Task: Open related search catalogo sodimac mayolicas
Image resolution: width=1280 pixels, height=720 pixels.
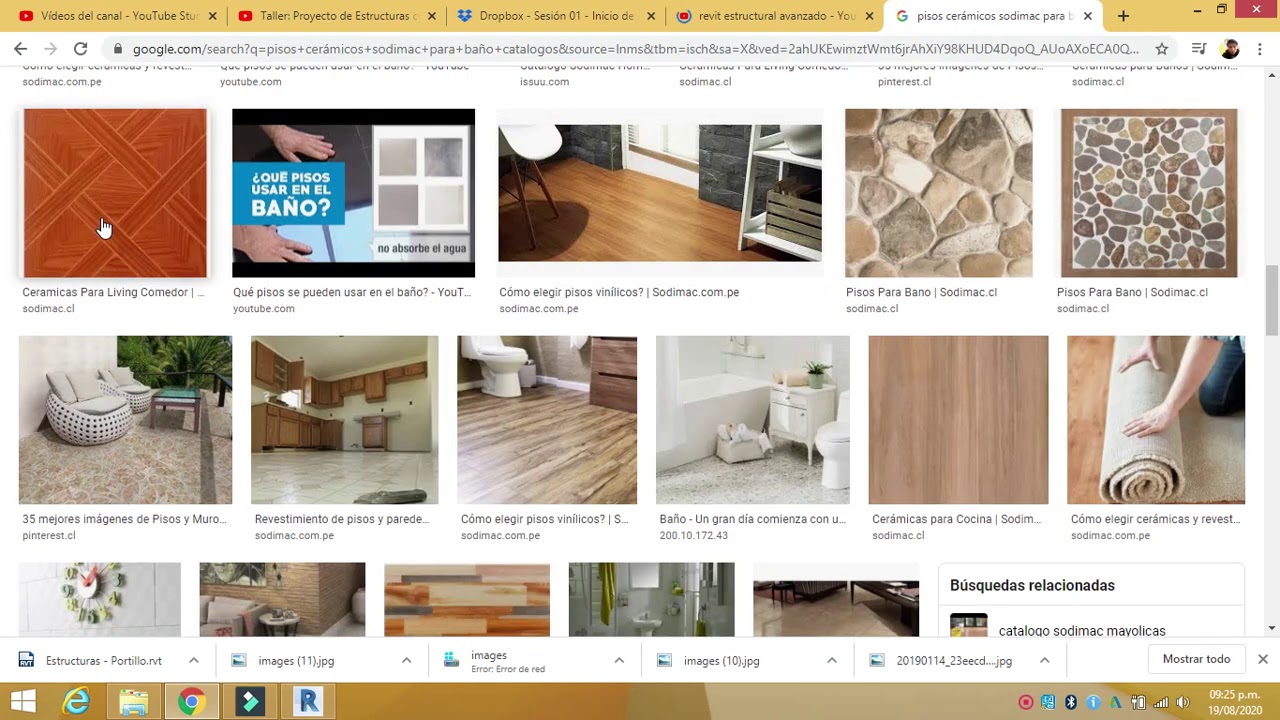Action: tap(1082, 630)
